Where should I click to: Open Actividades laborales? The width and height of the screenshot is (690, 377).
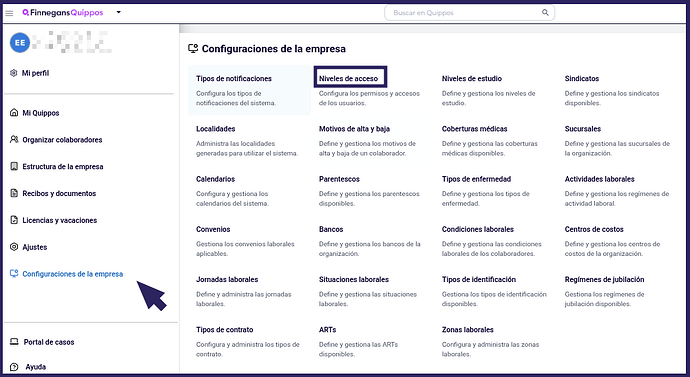click(x=599, y=179)
